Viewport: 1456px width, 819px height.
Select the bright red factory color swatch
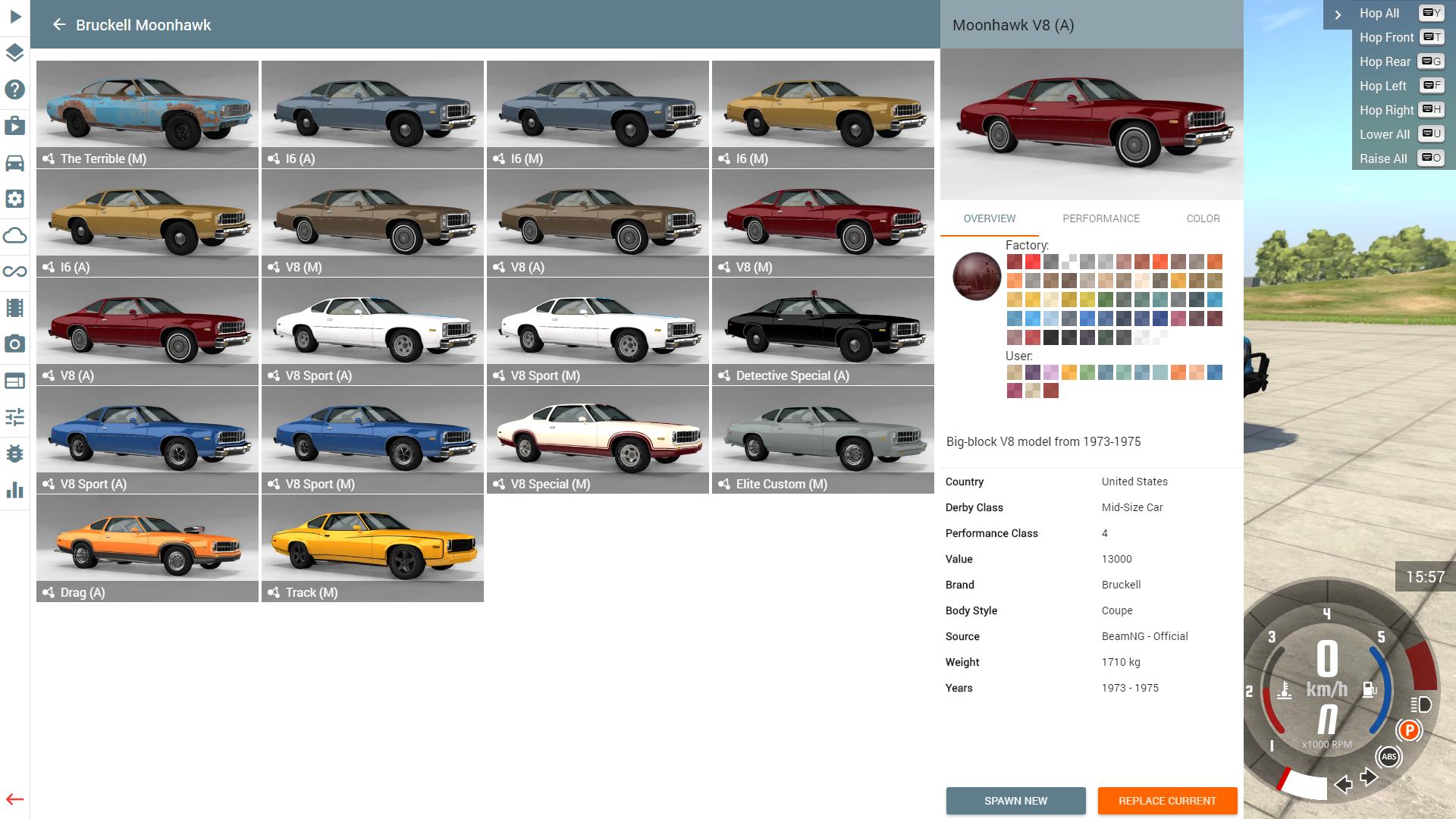pyautogui.click(x=1032, y=262)
